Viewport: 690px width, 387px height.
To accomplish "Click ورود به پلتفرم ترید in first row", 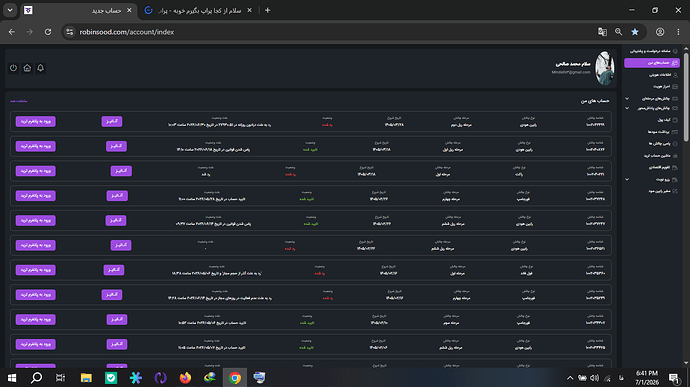I will (36, 122).
